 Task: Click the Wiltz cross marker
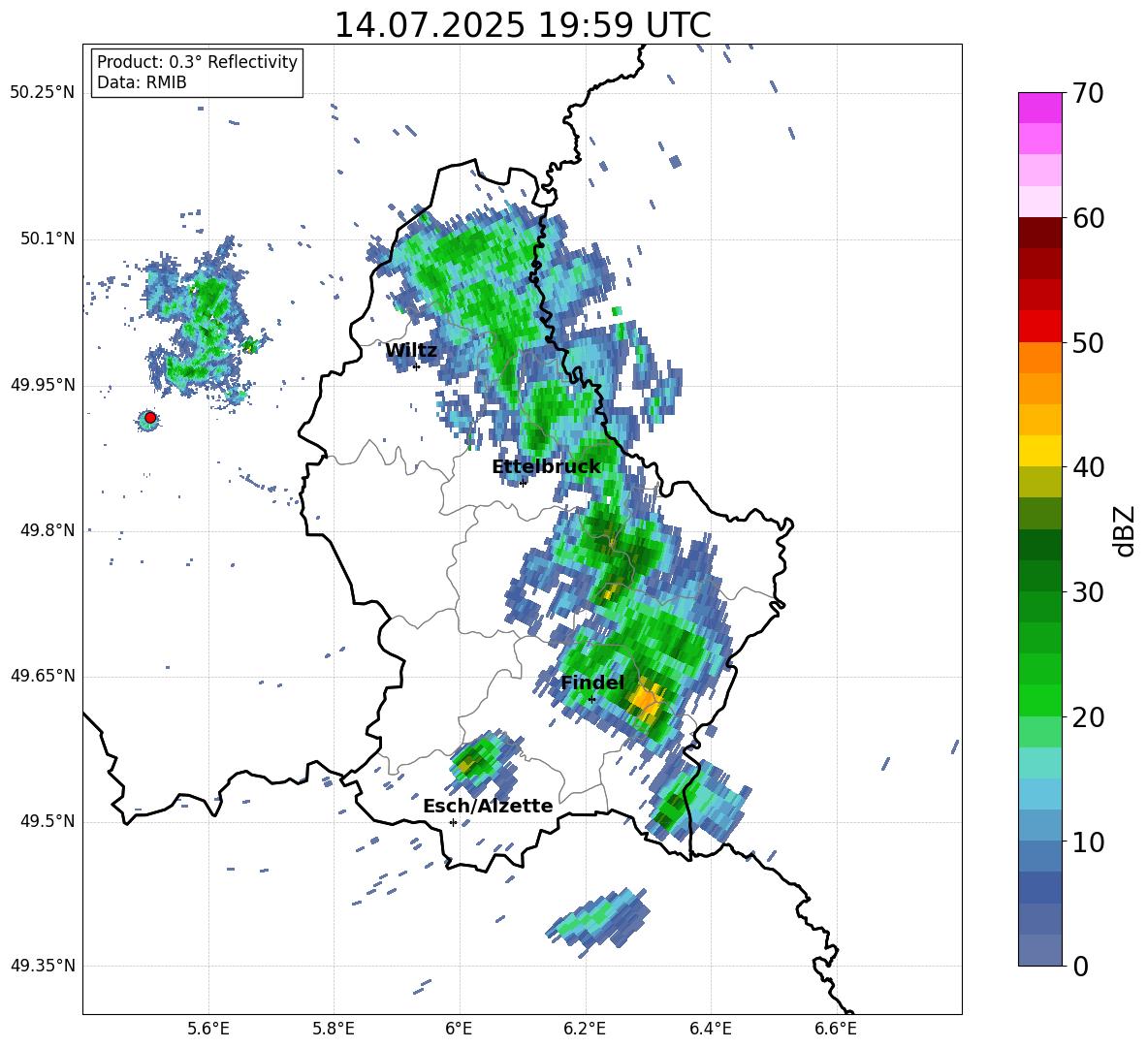click(x=416, y=366)
